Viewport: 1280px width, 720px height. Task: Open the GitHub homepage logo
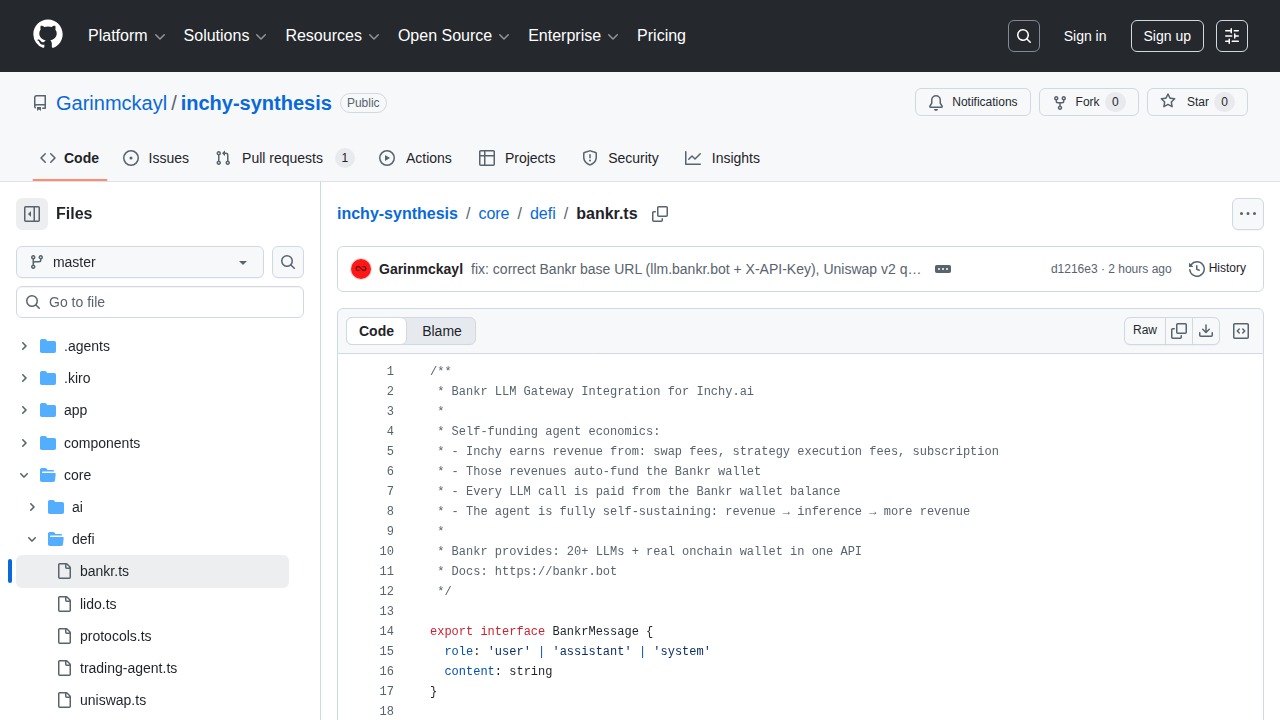(x=48, y=35)
